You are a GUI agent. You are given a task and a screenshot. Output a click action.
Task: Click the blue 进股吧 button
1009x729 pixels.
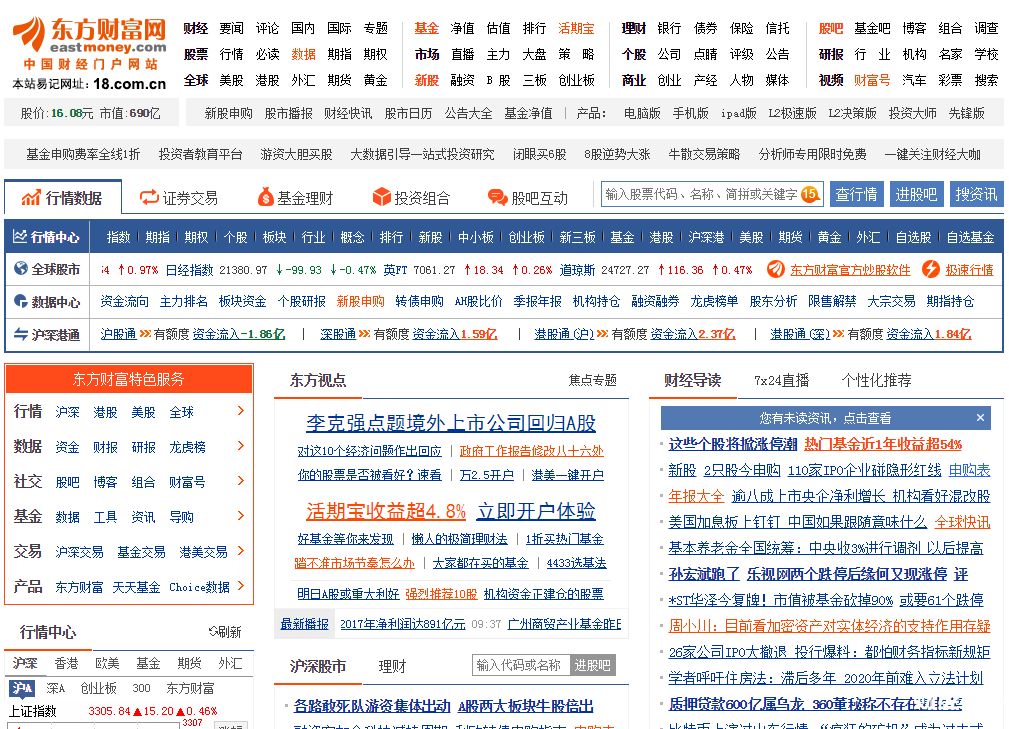click(916, 194)
